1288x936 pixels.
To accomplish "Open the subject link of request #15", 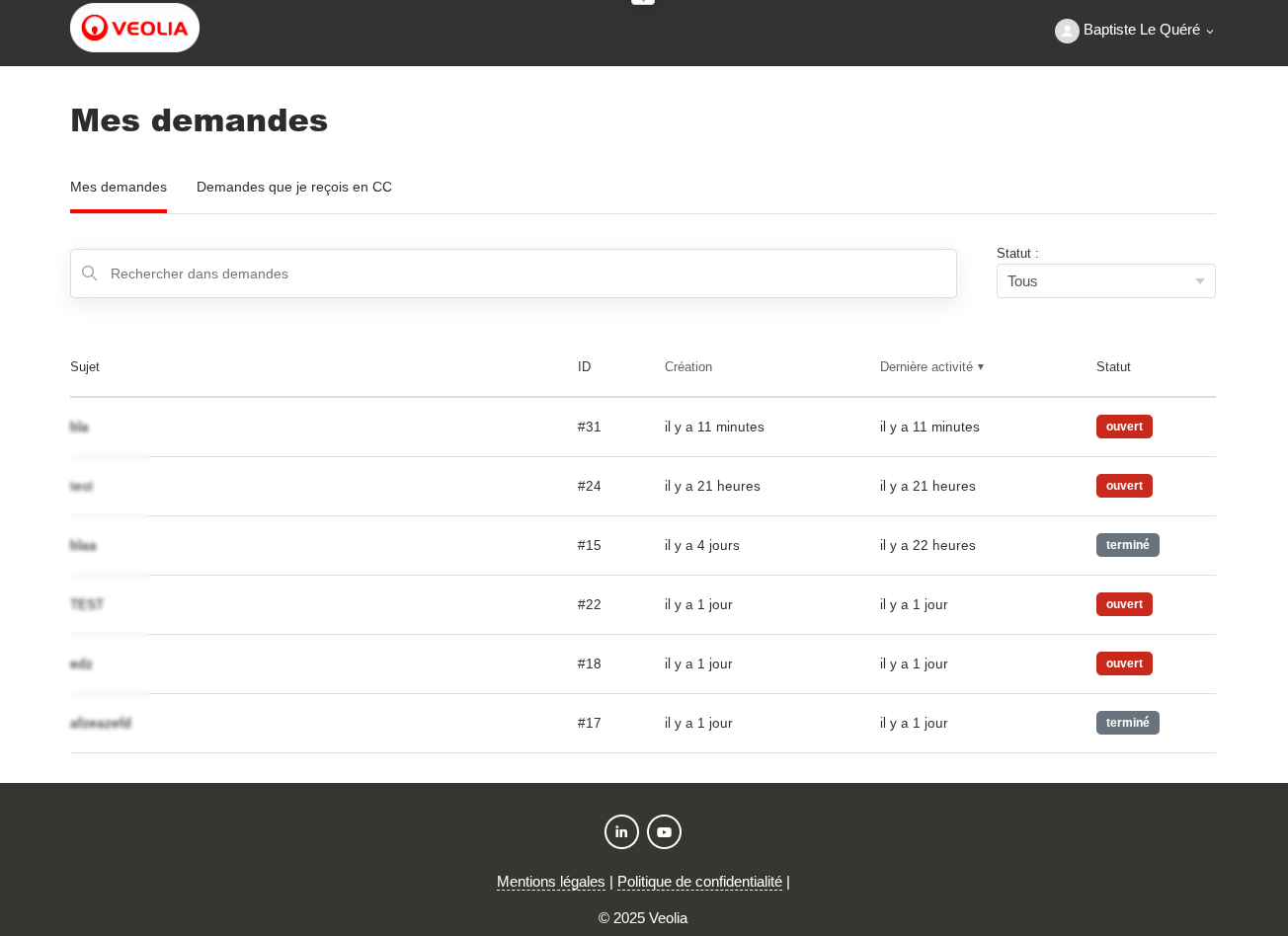I will pyautogui.click(x=84, y=546).
